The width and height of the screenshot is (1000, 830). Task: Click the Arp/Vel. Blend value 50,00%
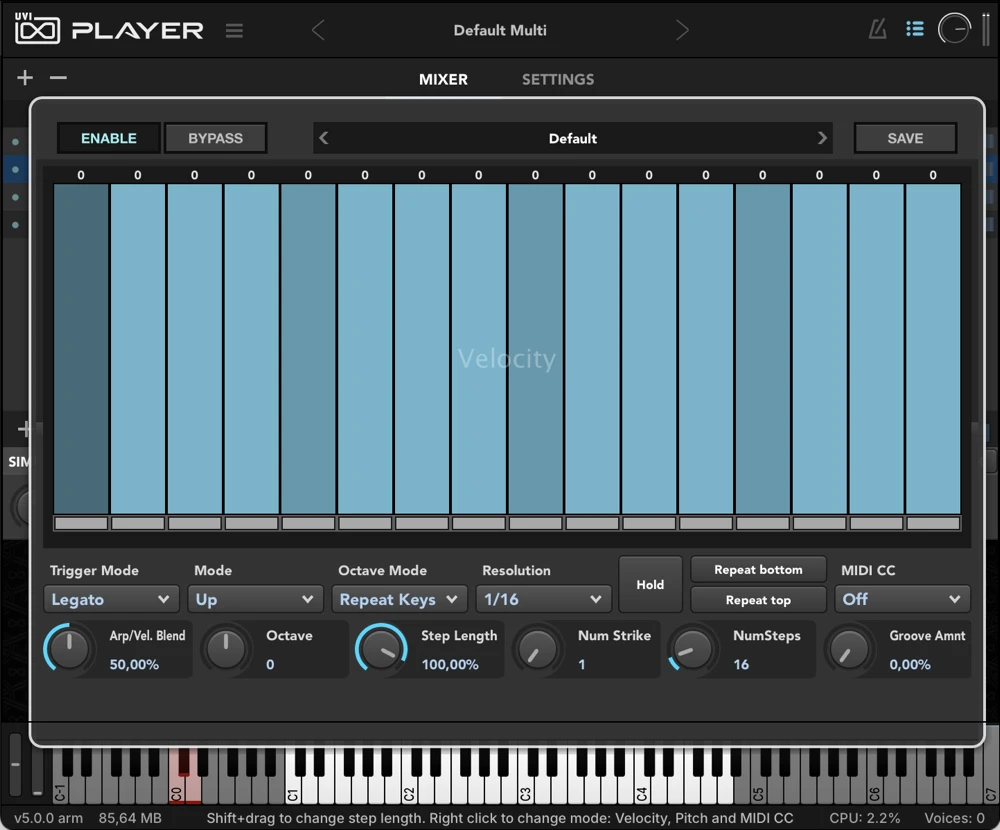134,664
